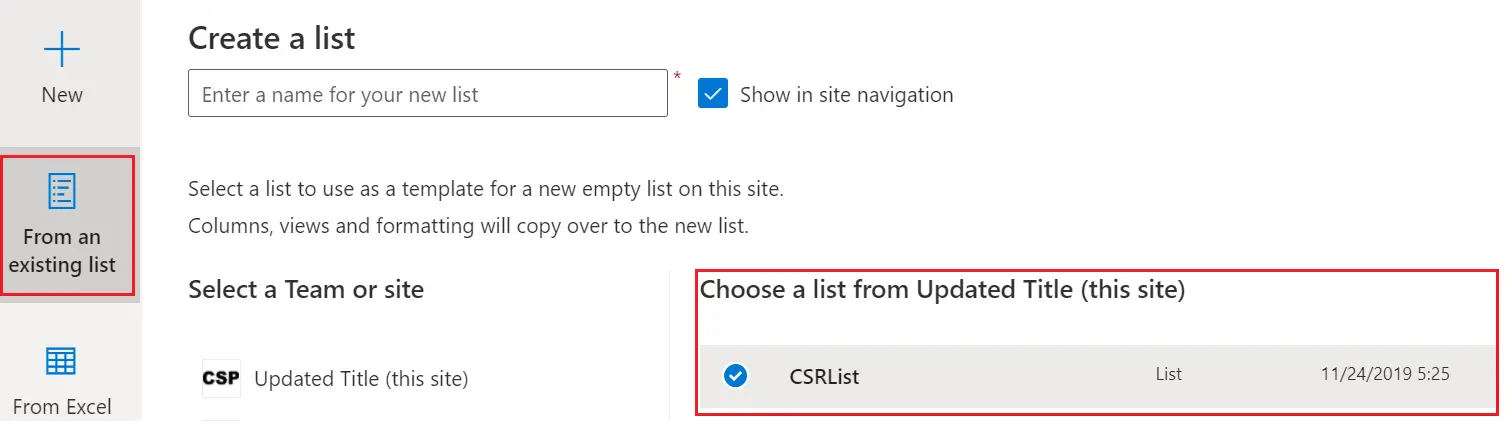Viewport: 1512px width, 424px height.
Task: Click the List type text in CSRList row
Action: [1168, 374]
